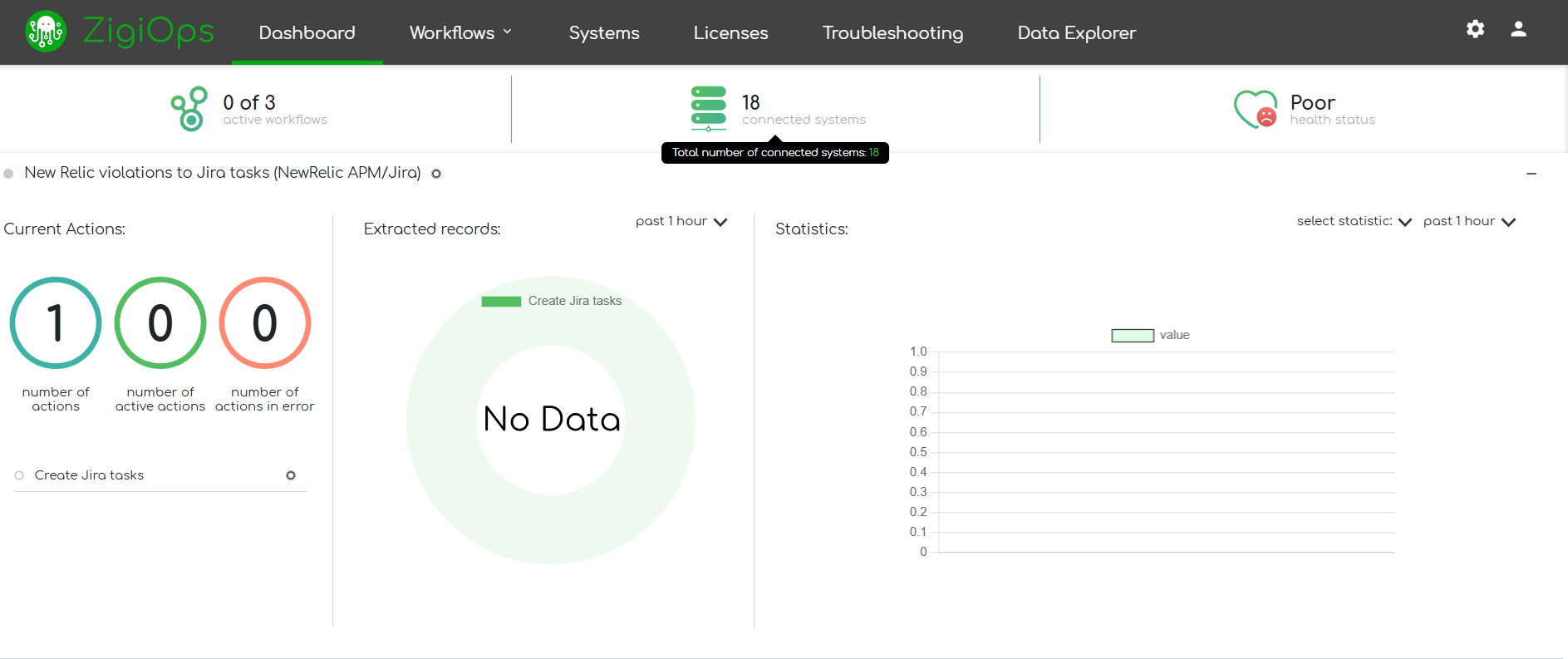Image resolution: width=1568 pixels, height=659 pixels.
Task: Collapse the New Relic workflow panel with minus
Action: (1531, 174)
